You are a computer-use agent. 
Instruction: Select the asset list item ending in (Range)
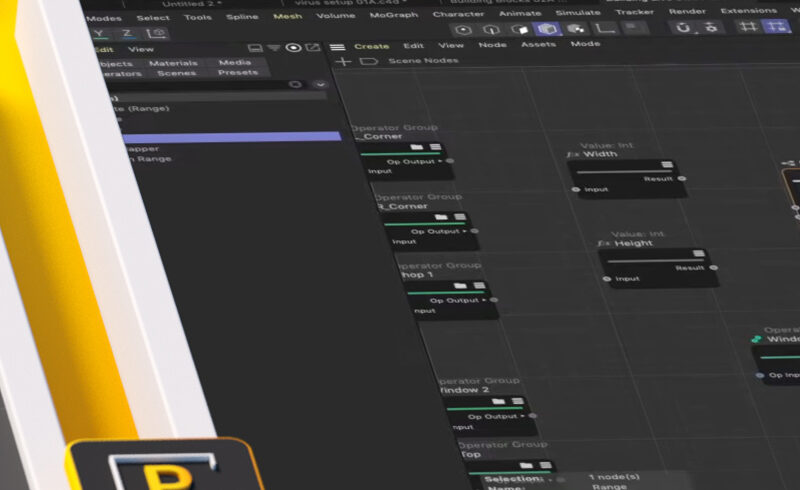pyautogui.click(x=140, y=109)
